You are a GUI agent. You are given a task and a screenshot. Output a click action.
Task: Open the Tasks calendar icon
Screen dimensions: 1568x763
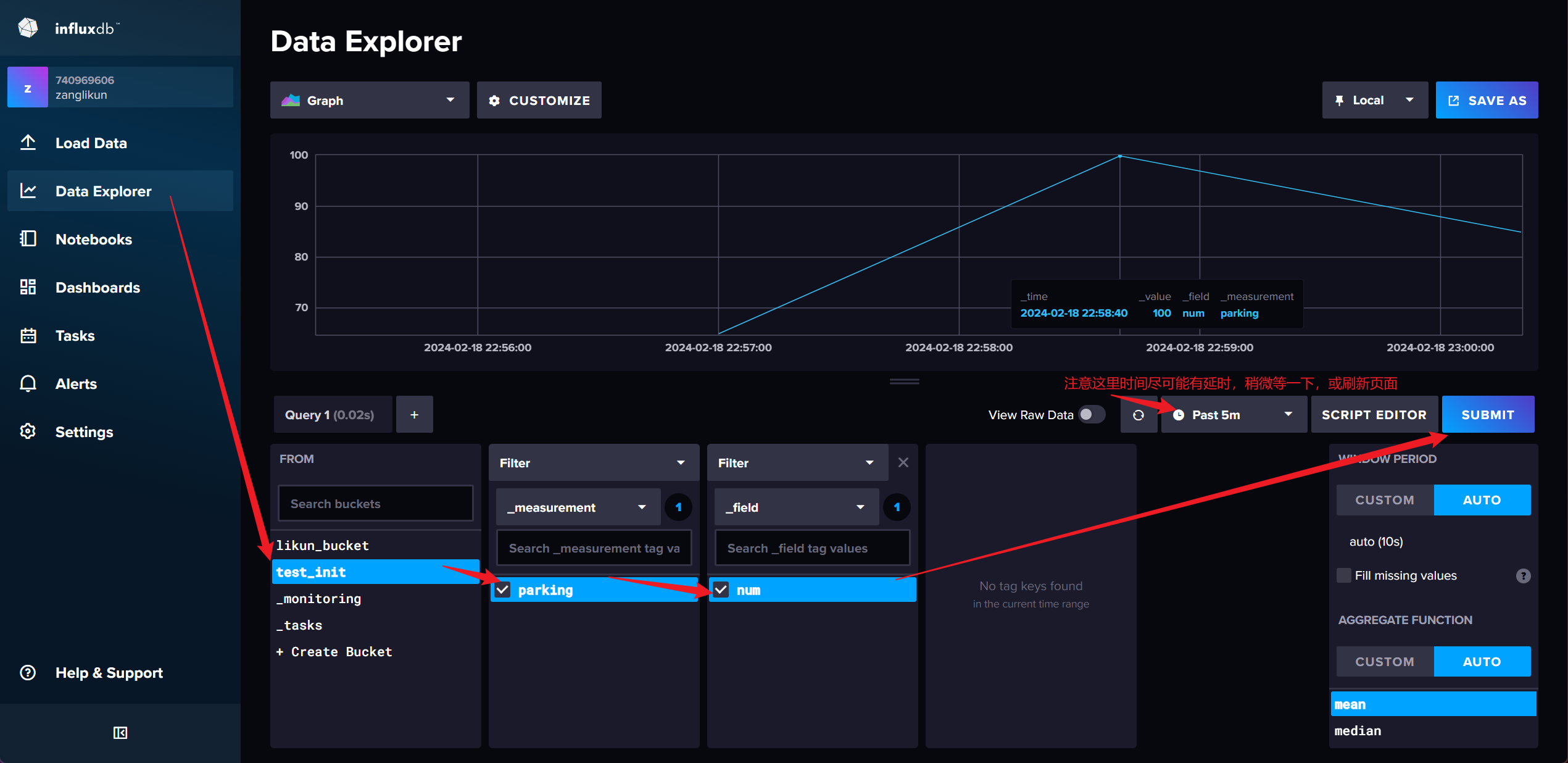tap(28, 335)
